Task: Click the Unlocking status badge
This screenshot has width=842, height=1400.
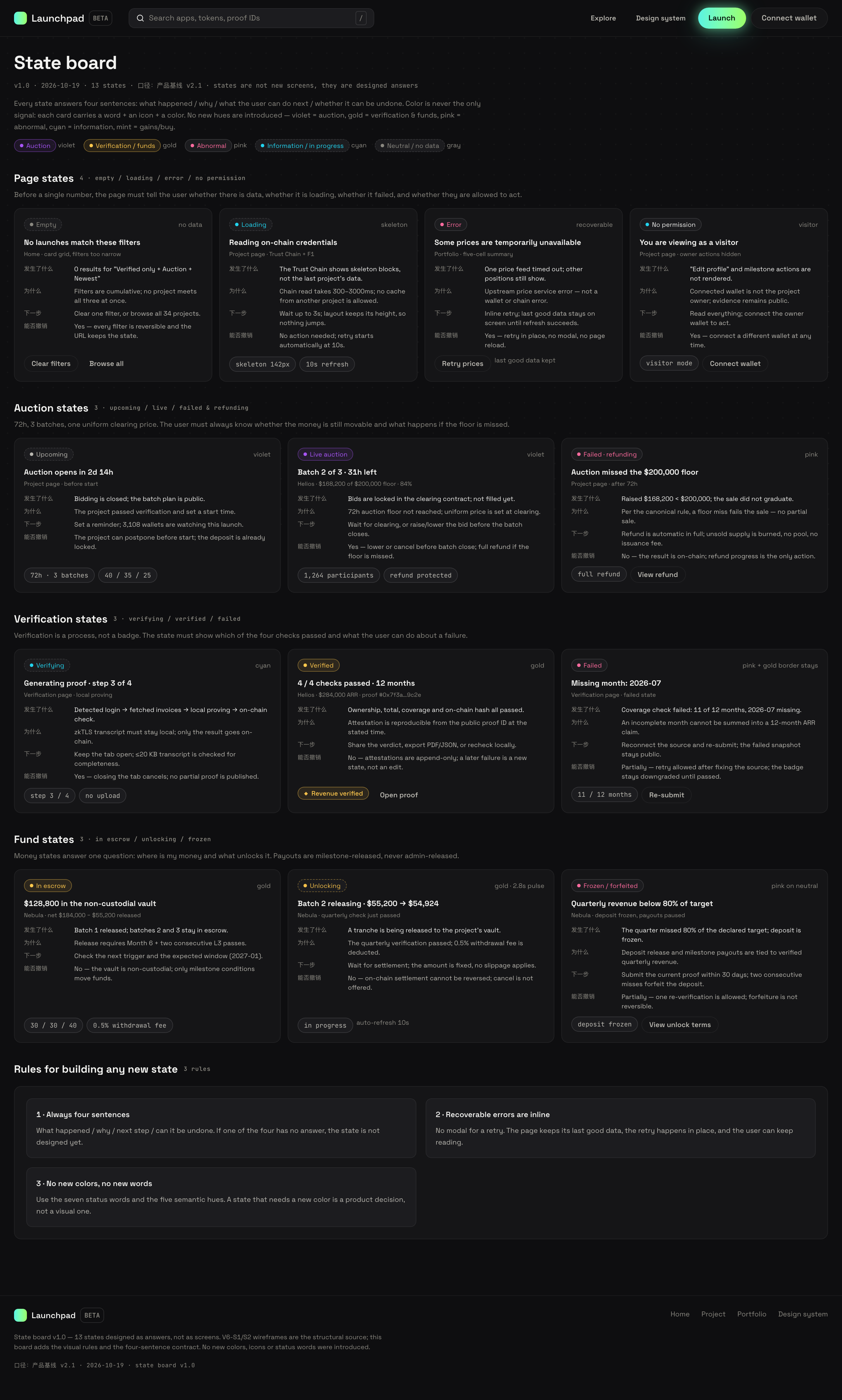Action: pyautogui.click(x=322, y=886)
